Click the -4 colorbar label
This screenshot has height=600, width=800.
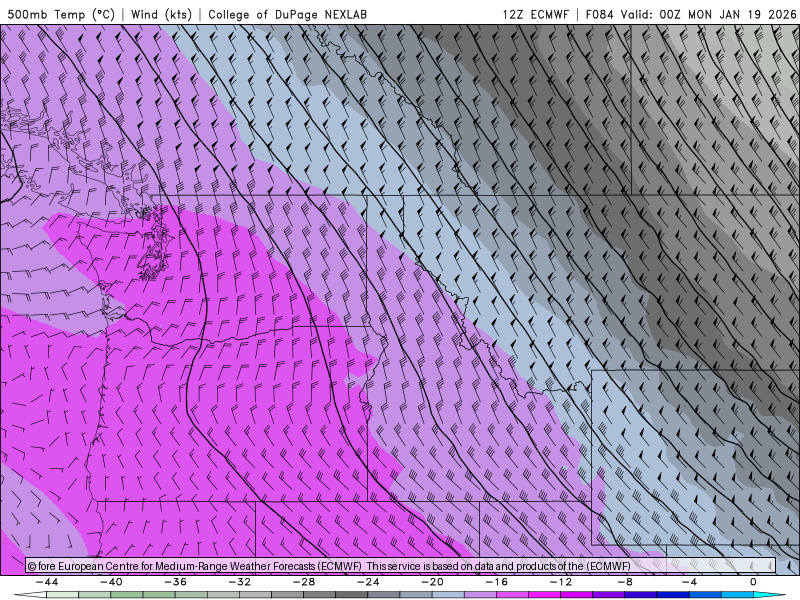689,582
